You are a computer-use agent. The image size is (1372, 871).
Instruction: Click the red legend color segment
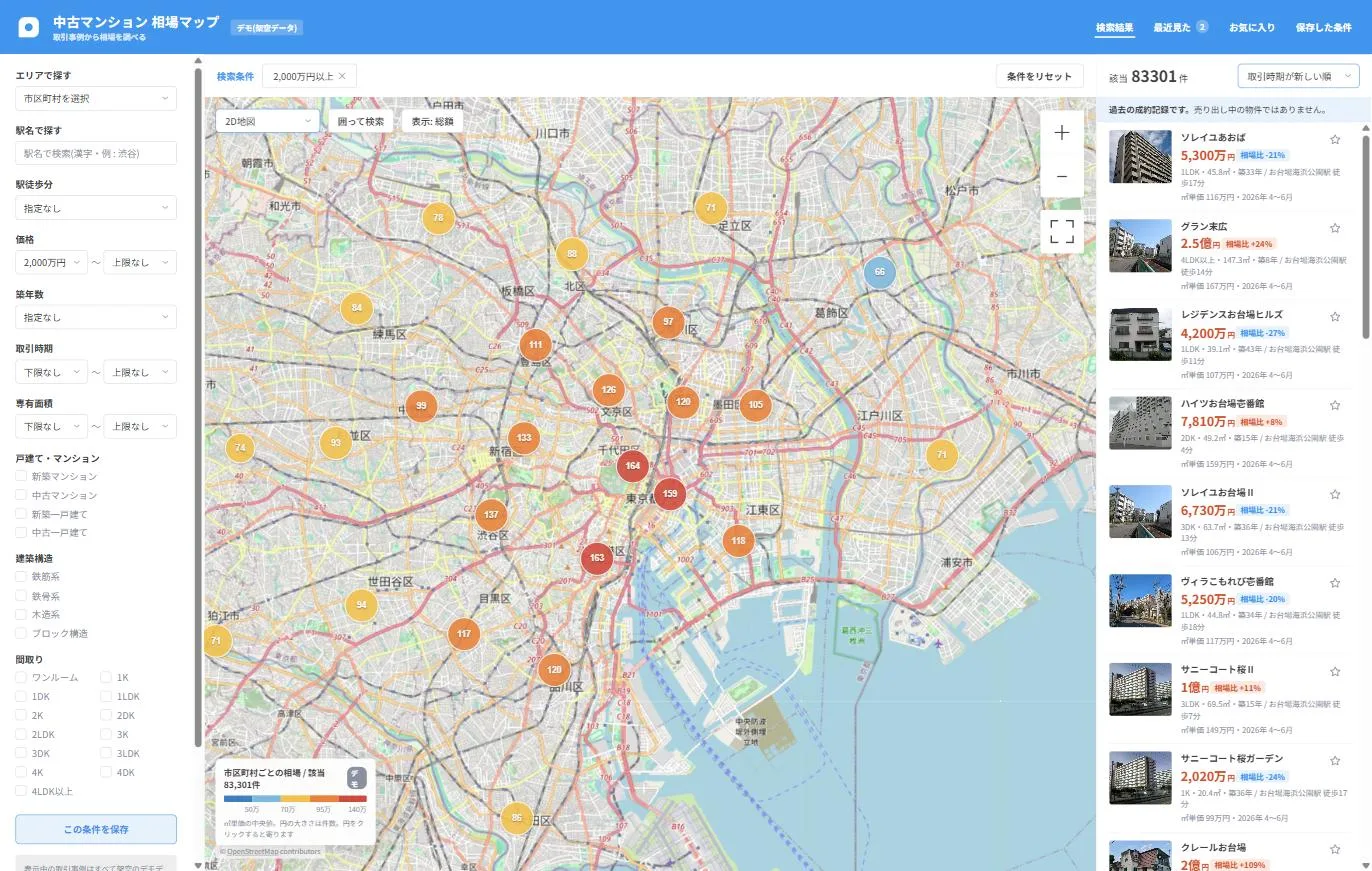[353, 799]
